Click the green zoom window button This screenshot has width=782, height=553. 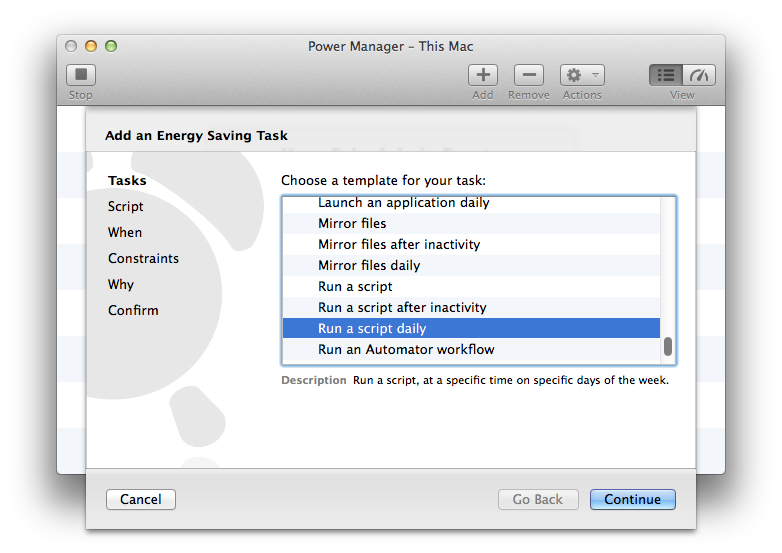click(111, 46)
